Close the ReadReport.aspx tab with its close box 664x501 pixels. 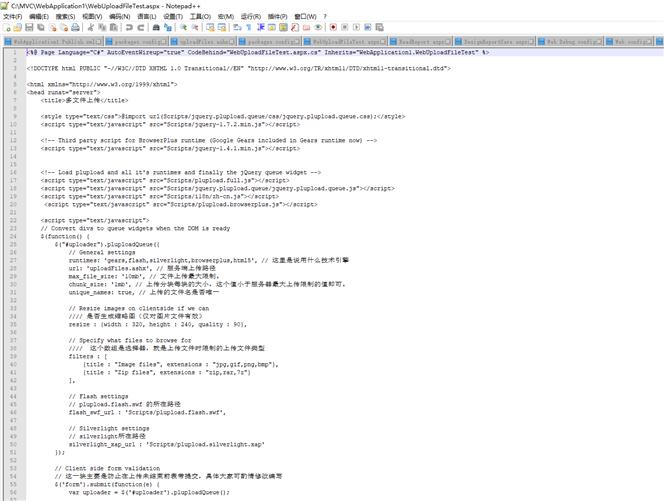[448, 42]
